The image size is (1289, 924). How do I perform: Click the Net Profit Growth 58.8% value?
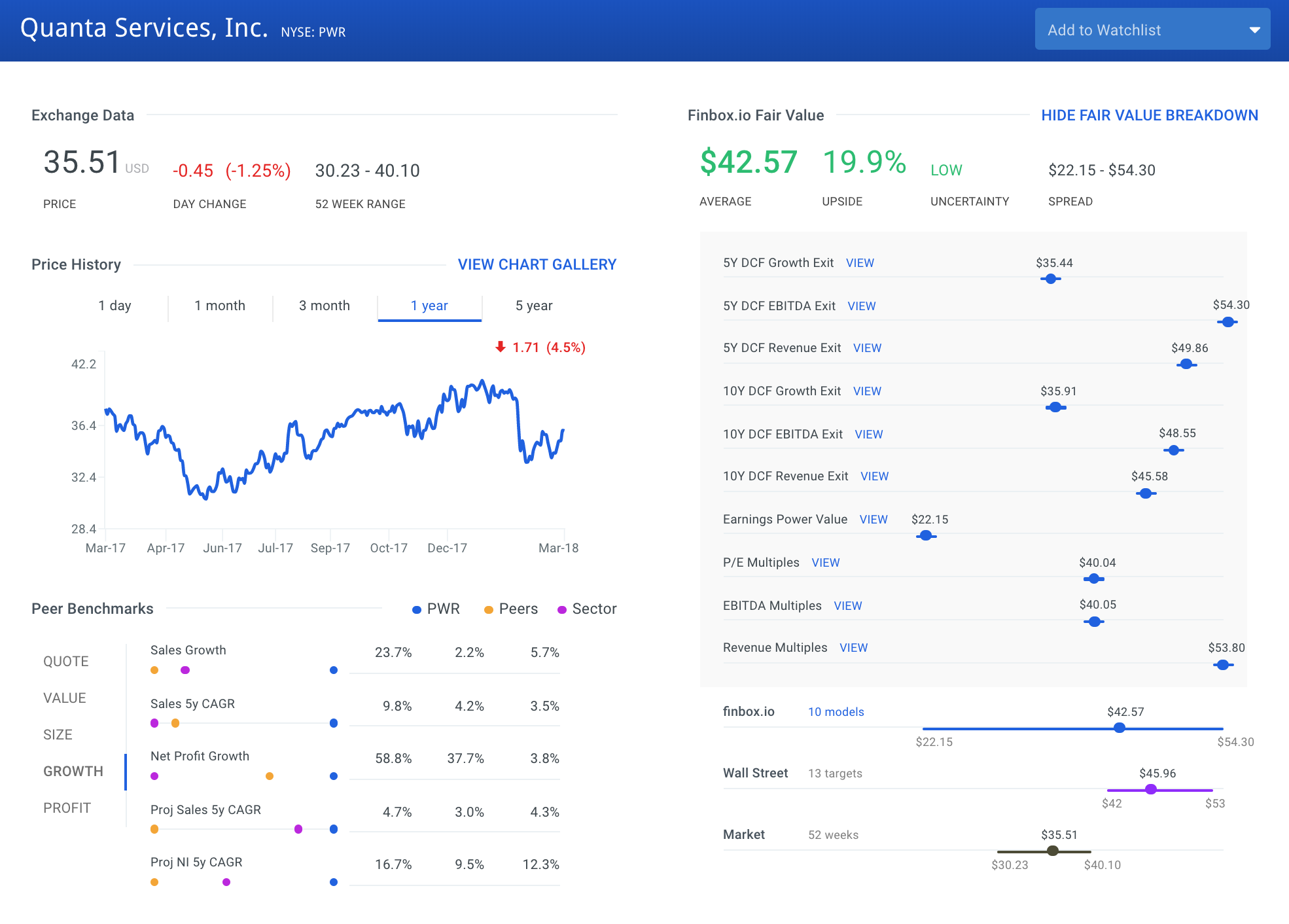[x=393, y=758]
